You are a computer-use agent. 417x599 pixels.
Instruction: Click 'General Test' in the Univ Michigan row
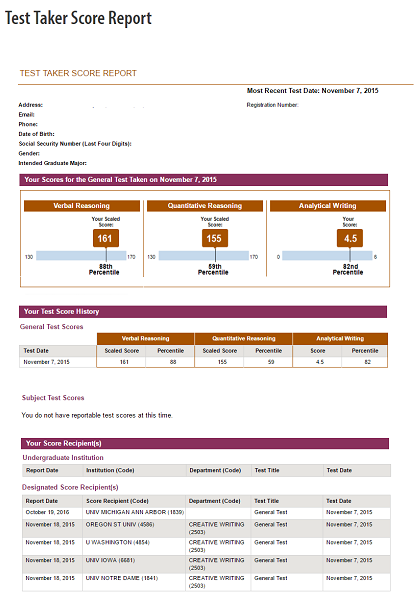pos(271,512)
